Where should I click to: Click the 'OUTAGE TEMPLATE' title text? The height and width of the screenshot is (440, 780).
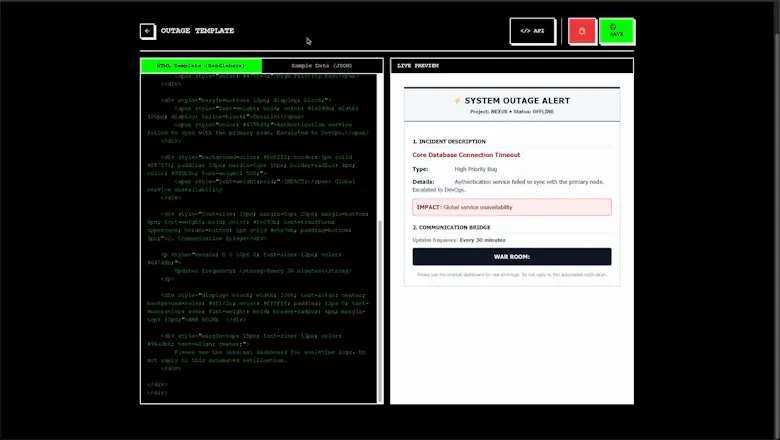coord(197,31)
